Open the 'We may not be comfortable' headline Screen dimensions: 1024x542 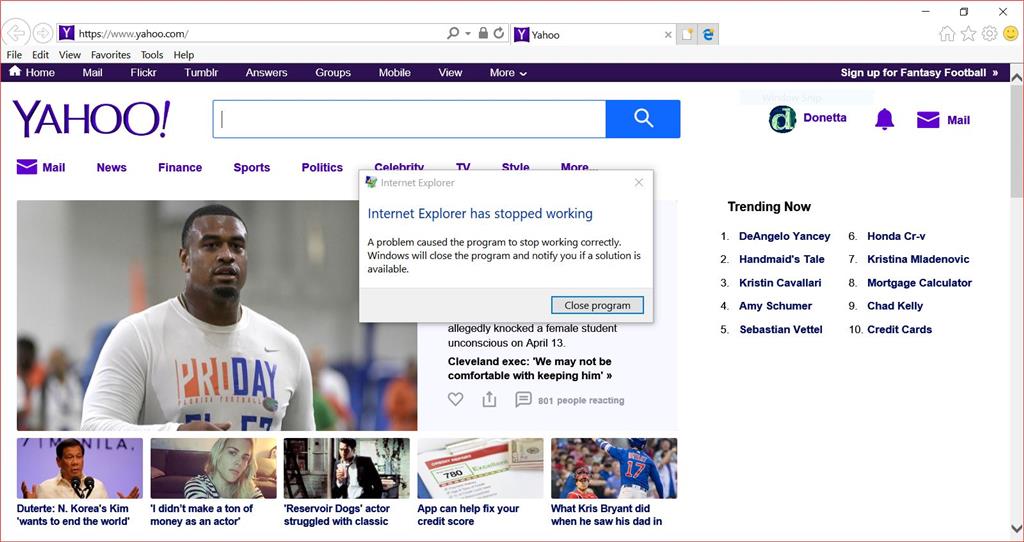[530, 368]
